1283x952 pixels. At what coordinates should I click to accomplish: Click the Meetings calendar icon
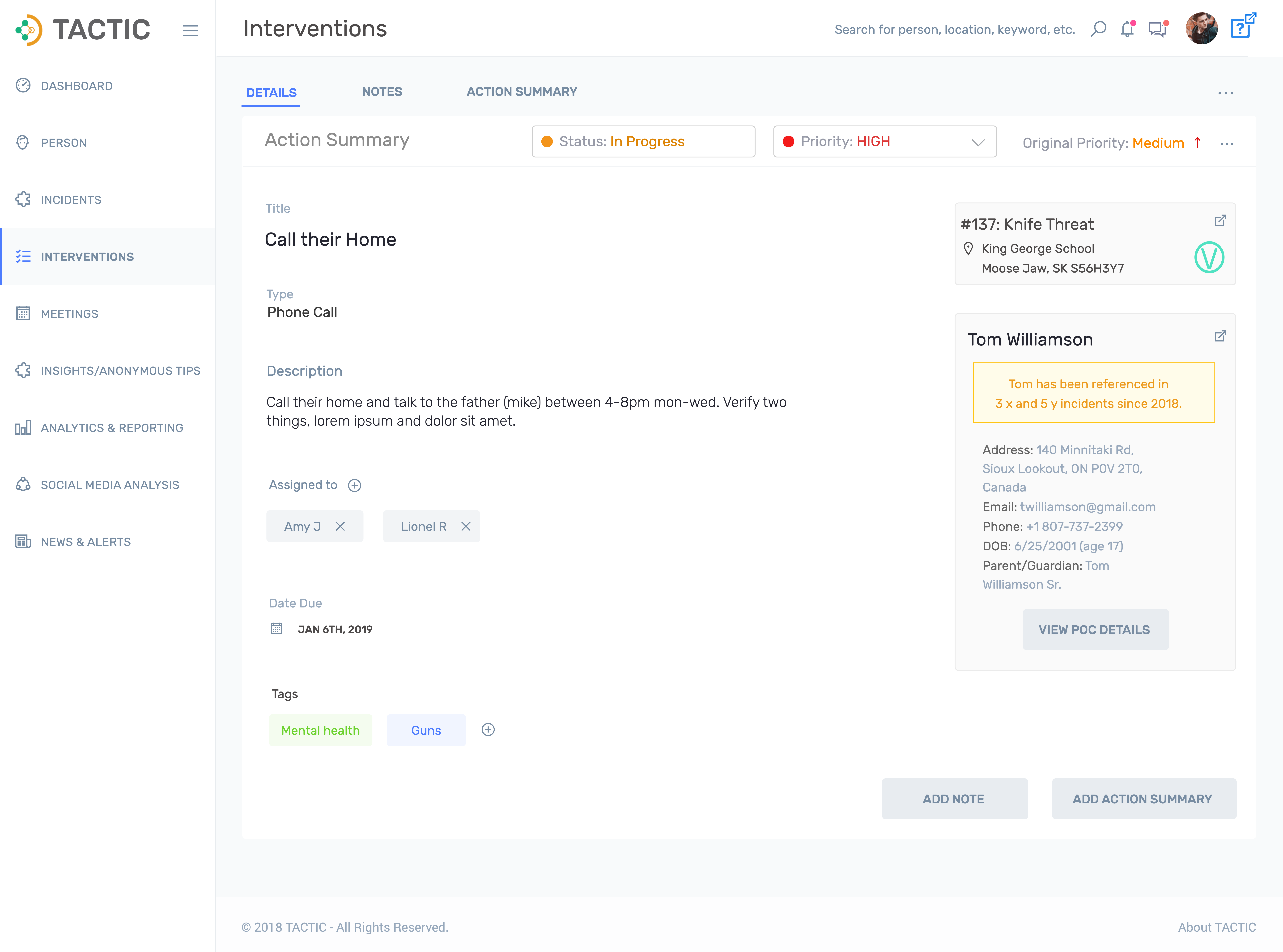click(x=23, y=313)
